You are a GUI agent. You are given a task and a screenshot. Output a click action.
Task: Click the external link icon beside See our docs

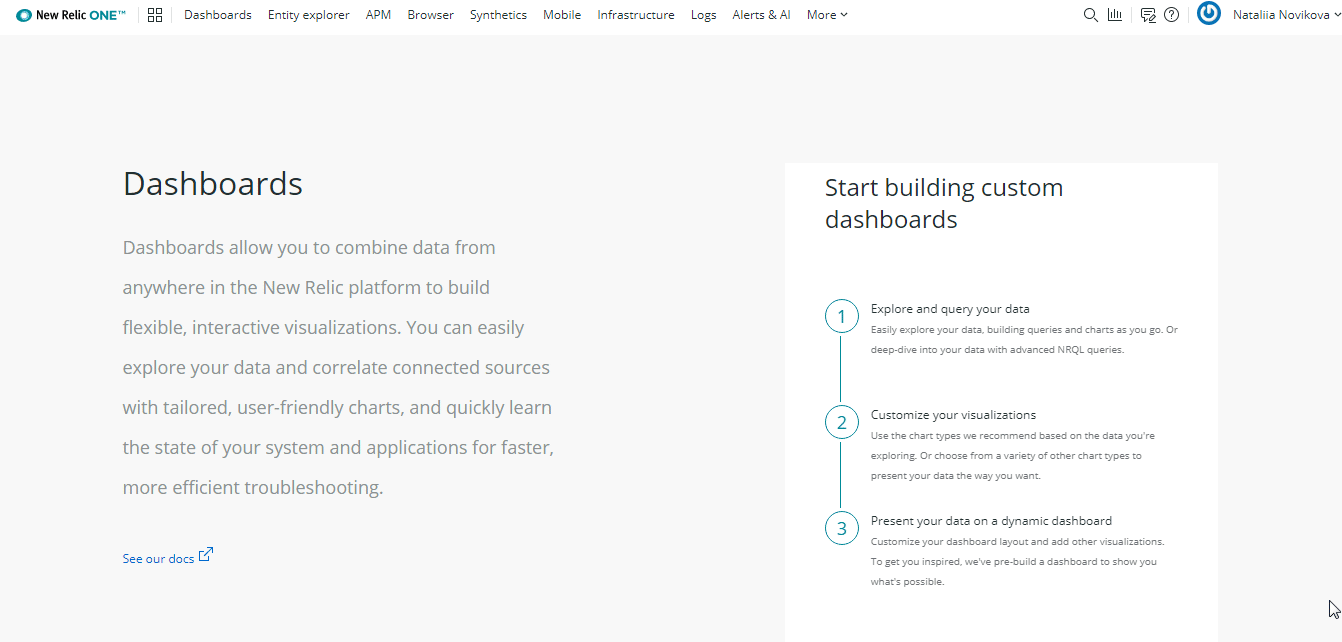click(206, 555)
